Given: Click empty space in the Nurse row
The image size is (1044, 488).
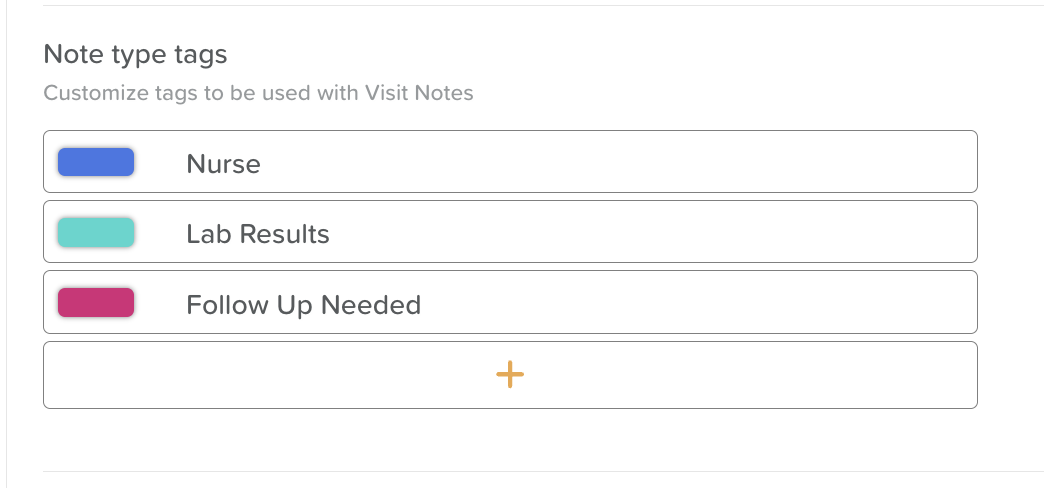Looking at the screenshot, I should point(650,162).
